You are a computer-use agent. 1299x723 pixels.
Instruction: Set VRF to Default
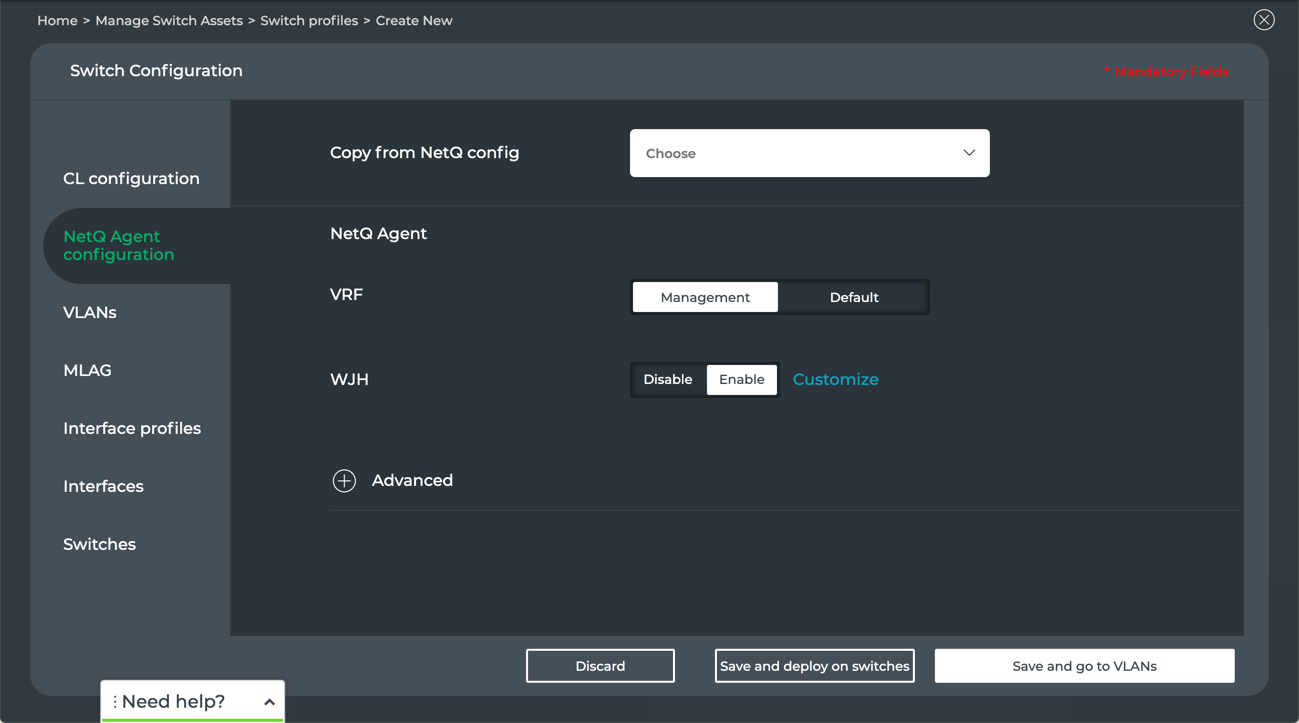[x=853, y=297]
